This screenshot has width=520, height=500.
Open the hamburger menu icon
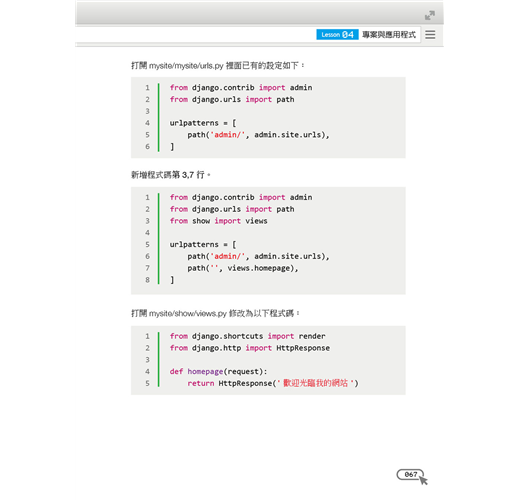[430, 35]
